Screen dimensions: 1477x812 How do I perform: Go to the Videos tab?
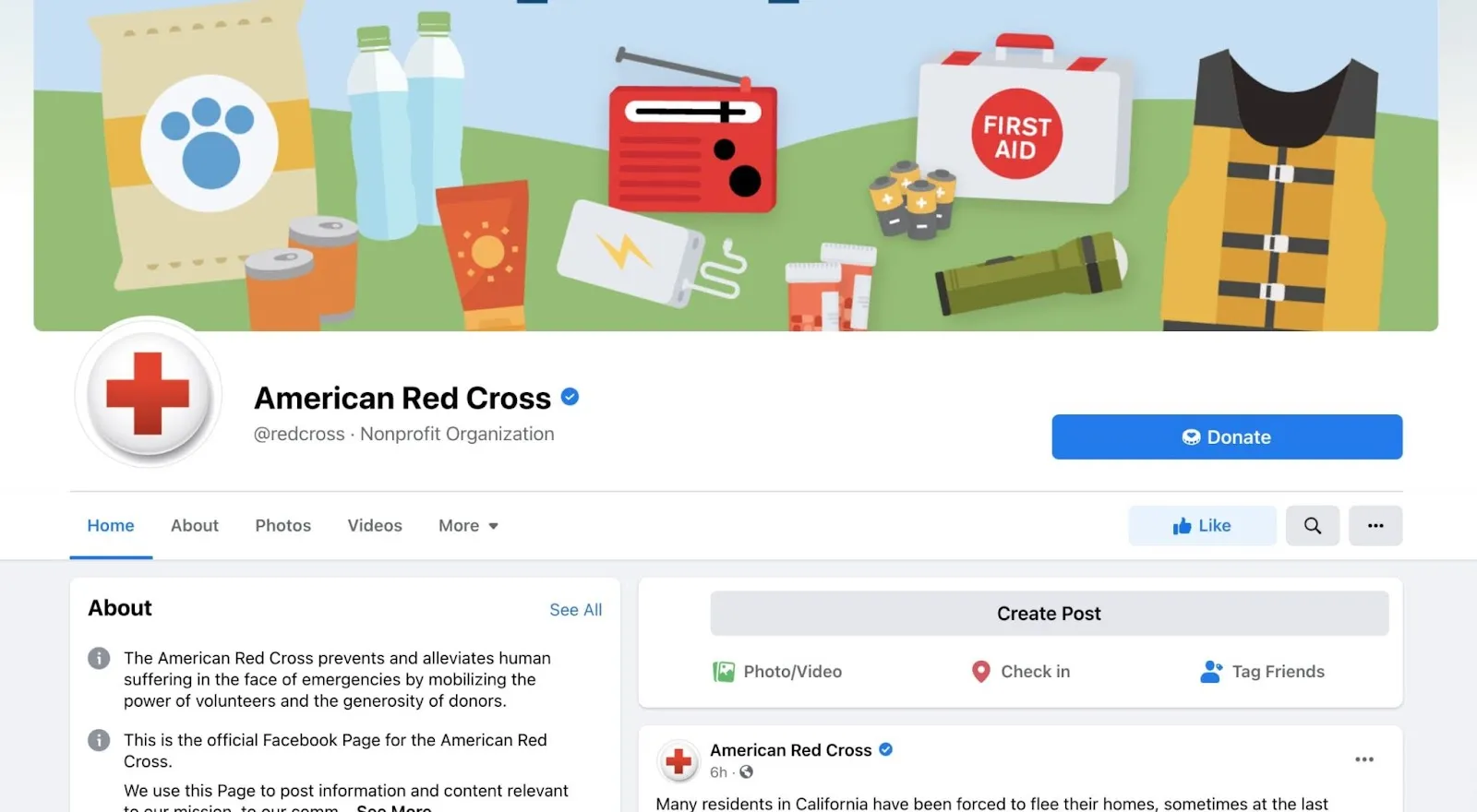pos(375,526)
